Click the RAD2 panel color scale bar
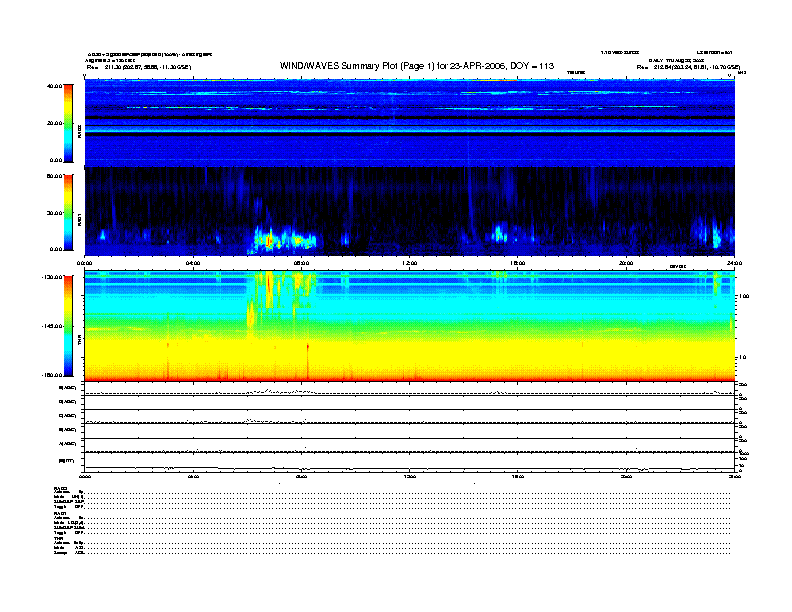 click(68, 123)
